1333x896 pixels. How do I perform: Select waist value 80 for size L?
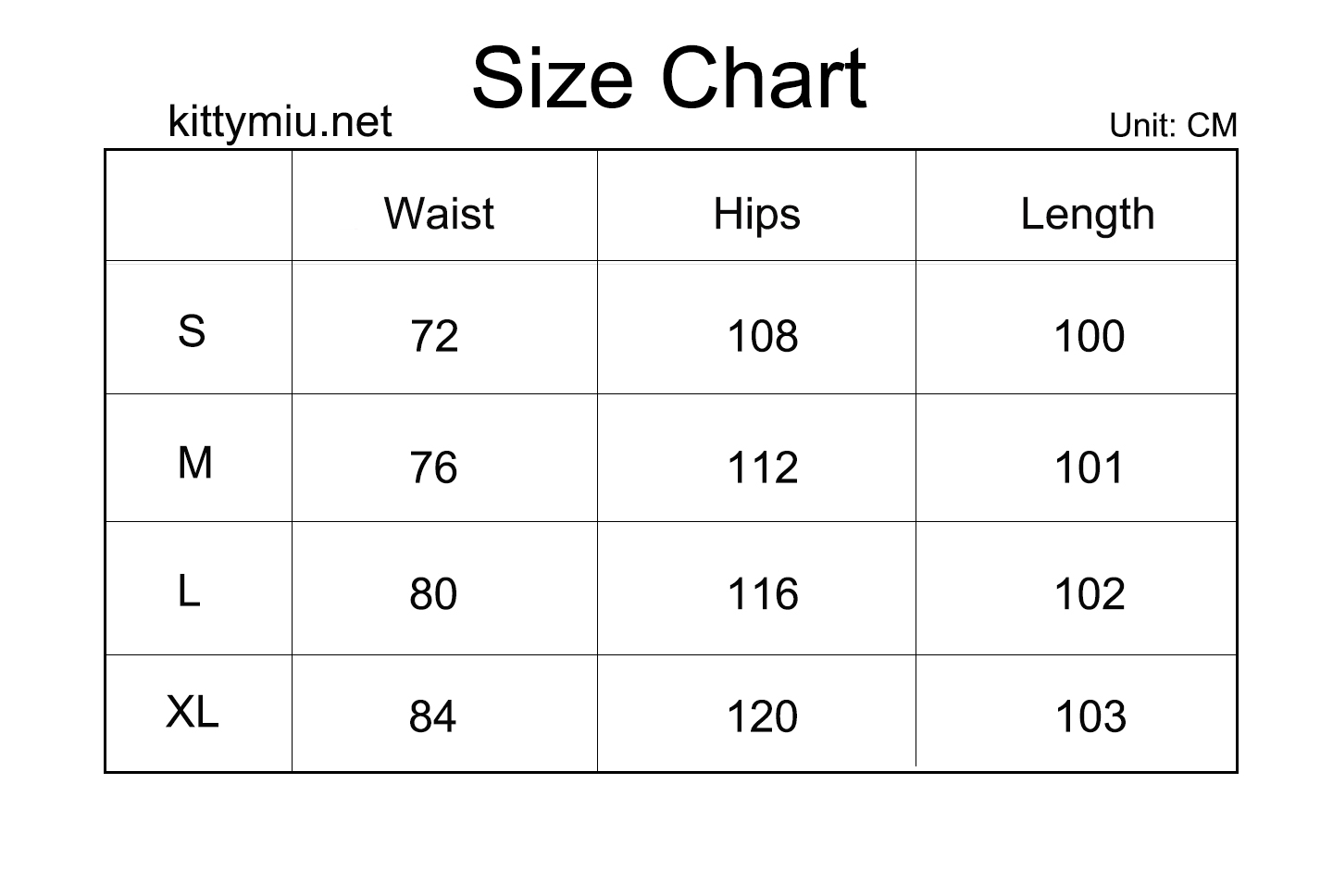pyautogui.click(x=434, y=594)
